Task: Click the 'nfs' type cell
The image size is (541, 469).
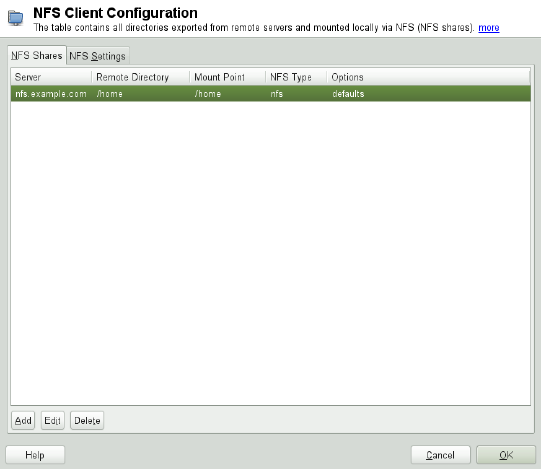Action: click(276, 94)
